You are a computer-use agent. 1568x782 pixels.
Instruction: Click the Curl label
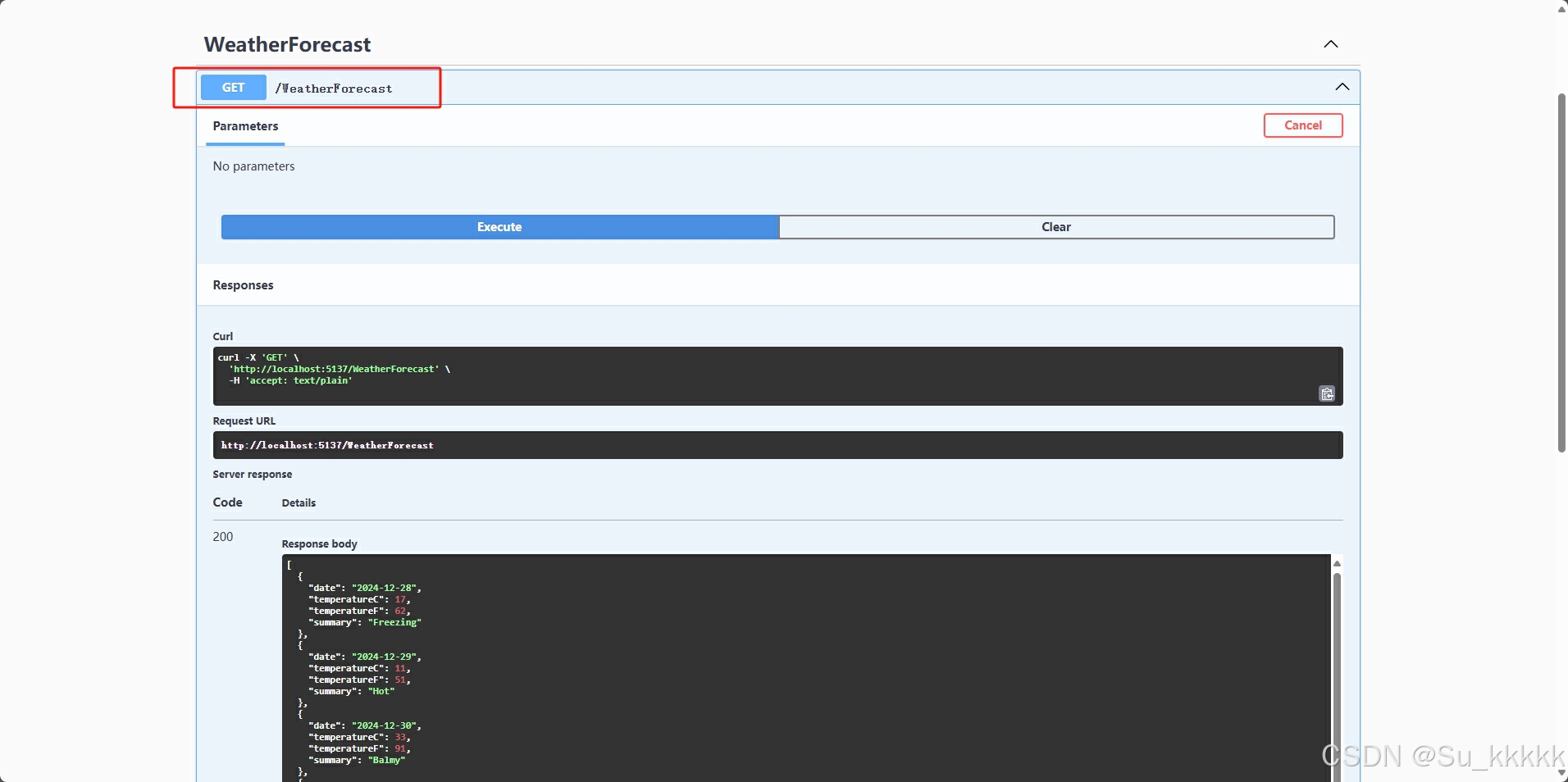pos(223,336)
